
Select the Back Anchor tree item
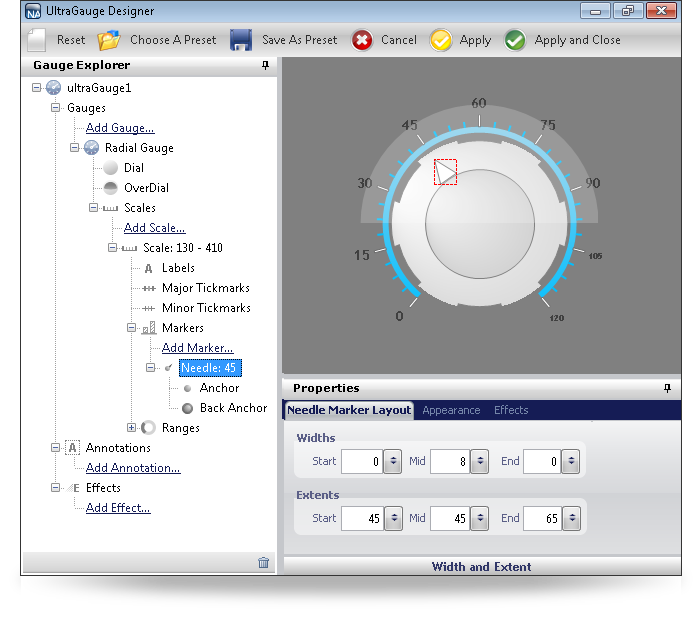233,408
